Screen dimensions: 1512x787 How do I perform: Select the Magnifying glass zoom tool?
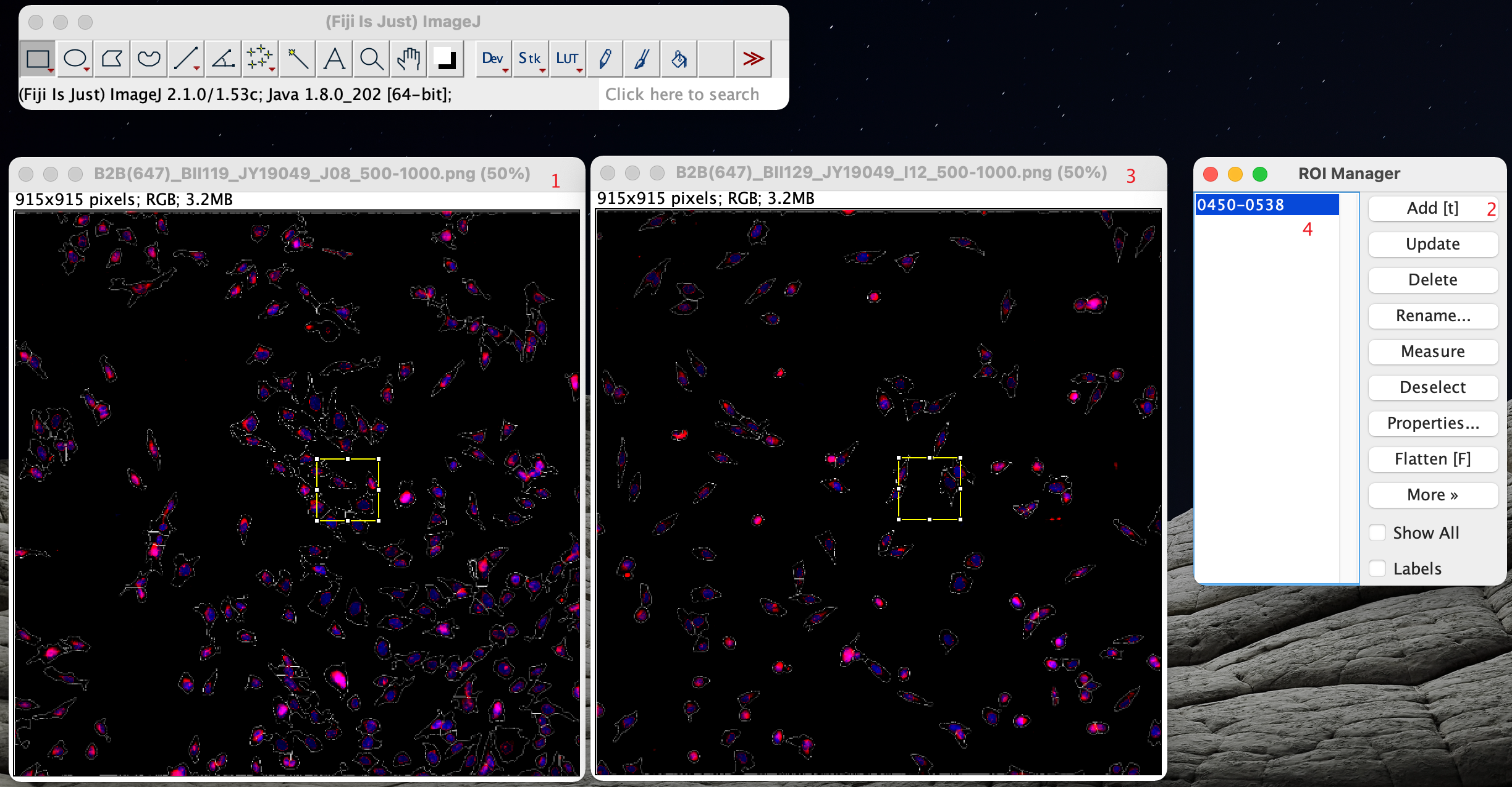[371, 59]
